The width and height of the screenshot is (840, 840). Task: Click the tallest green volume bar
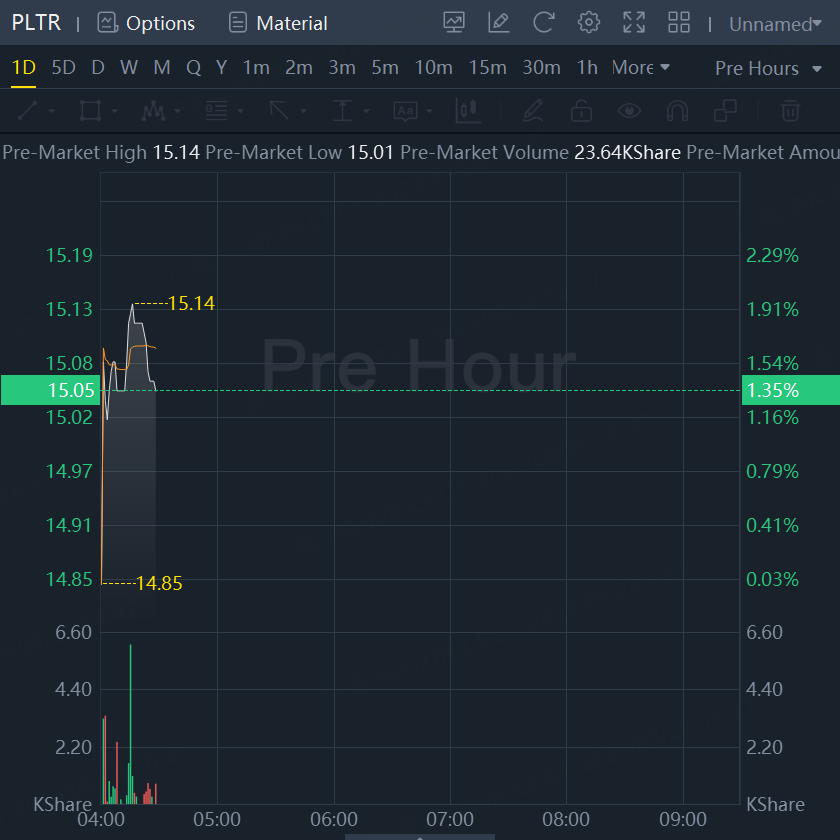click(x=130, y=724)
